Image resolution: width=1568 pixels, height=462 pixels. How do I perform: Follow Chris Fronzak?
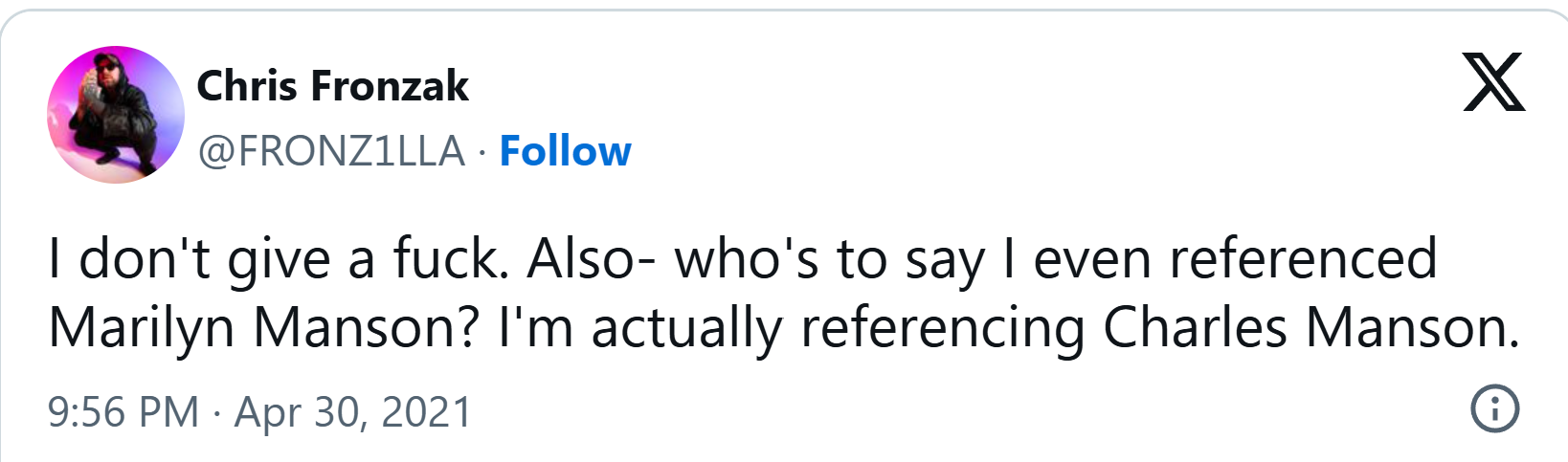click(565, 151)
